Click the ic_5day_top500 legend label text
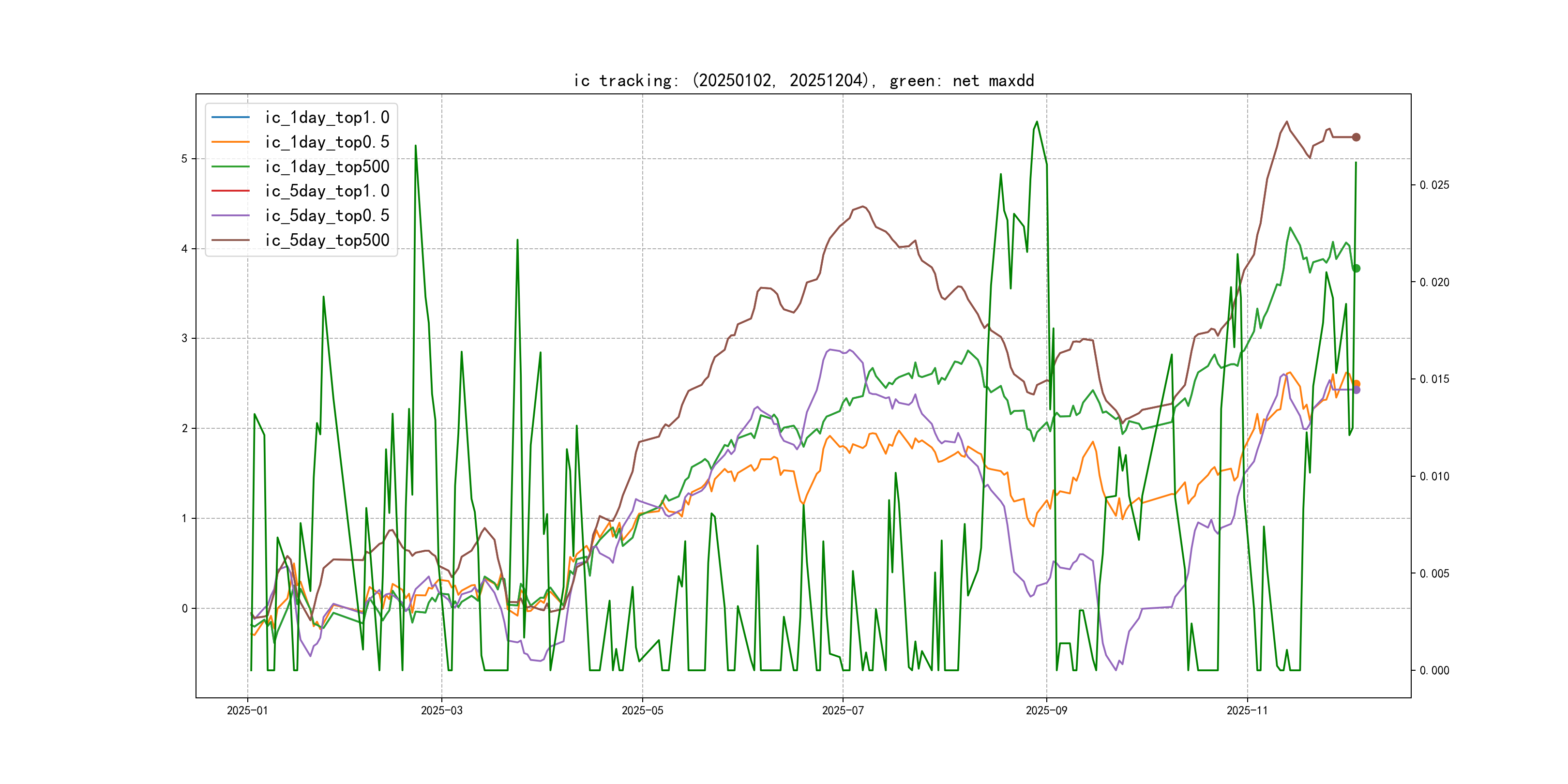The width and height of the screenshot is (1568, 784). pyautogui.click(x=327, y=240)
